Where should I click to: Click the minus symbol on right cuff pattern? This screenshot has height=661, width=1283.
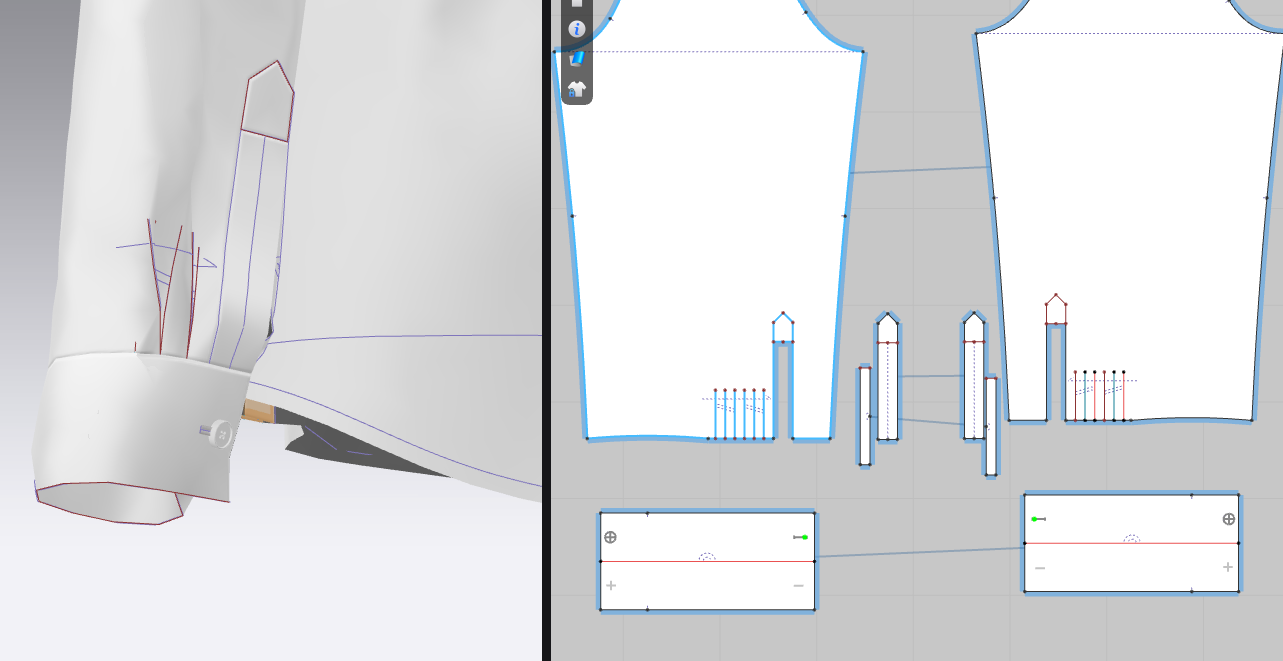click(1040, 568)
